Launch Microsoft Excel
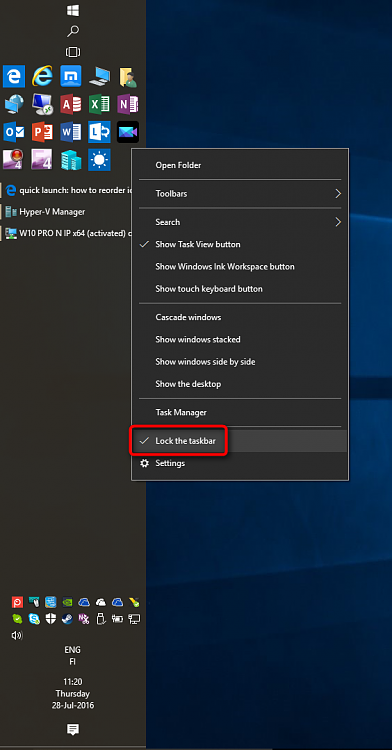This screenshot has width=392, height=750. click(99, 104)
